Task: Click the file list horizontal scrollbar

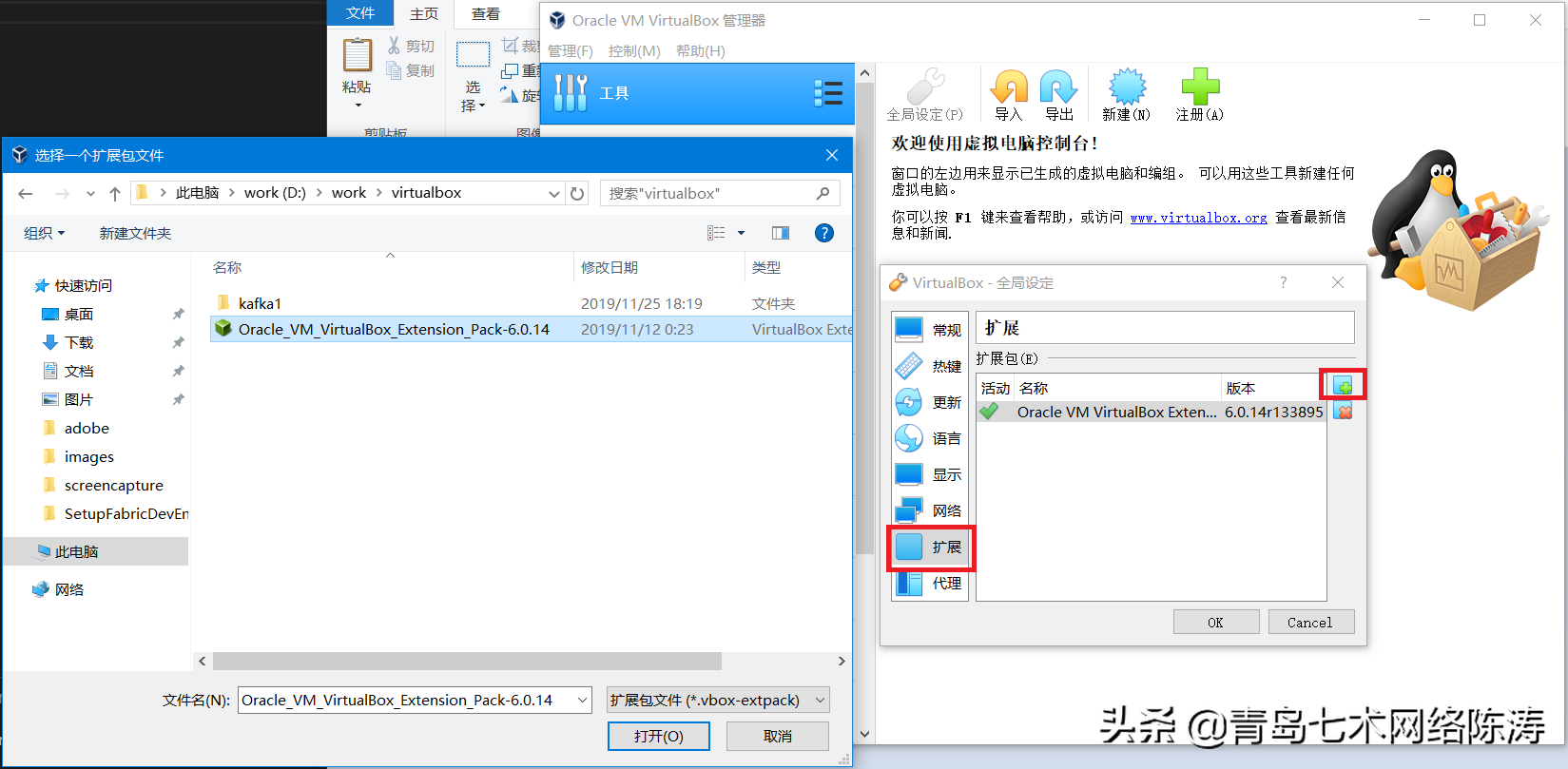Action: click(467, 661)
